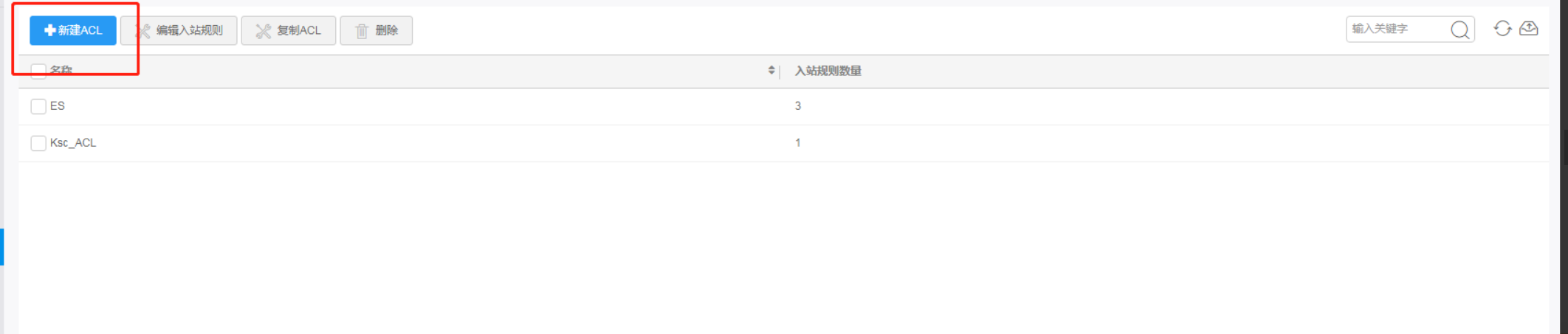Click the 删除 button text
This screenshot has height=334, width=1568.
387,30
